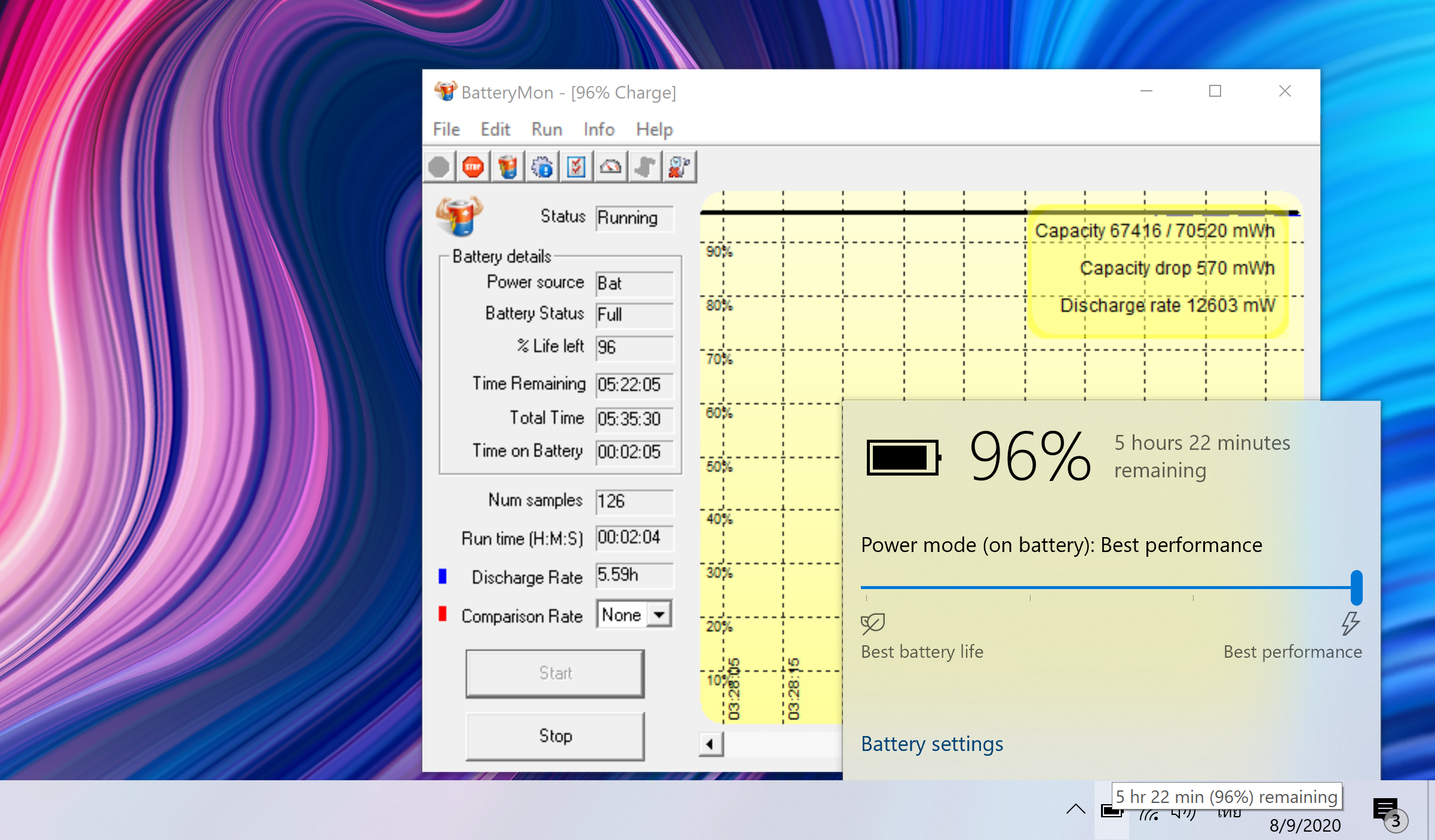Click the disabled Start button
Viewport: 1435px width, 840px height.
pyautogui.click(x=555, y=673)
